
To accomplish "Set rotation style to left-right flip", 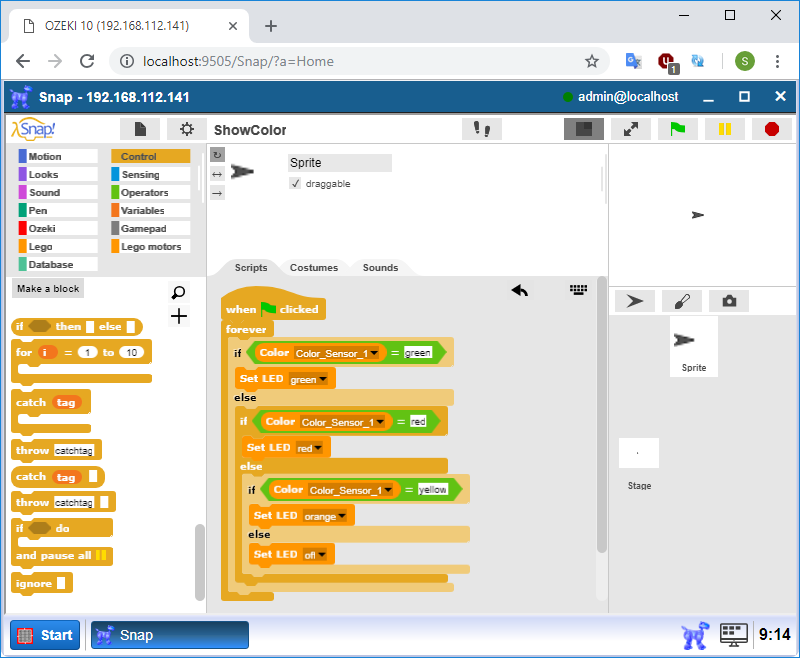I will tap(217, 174).
